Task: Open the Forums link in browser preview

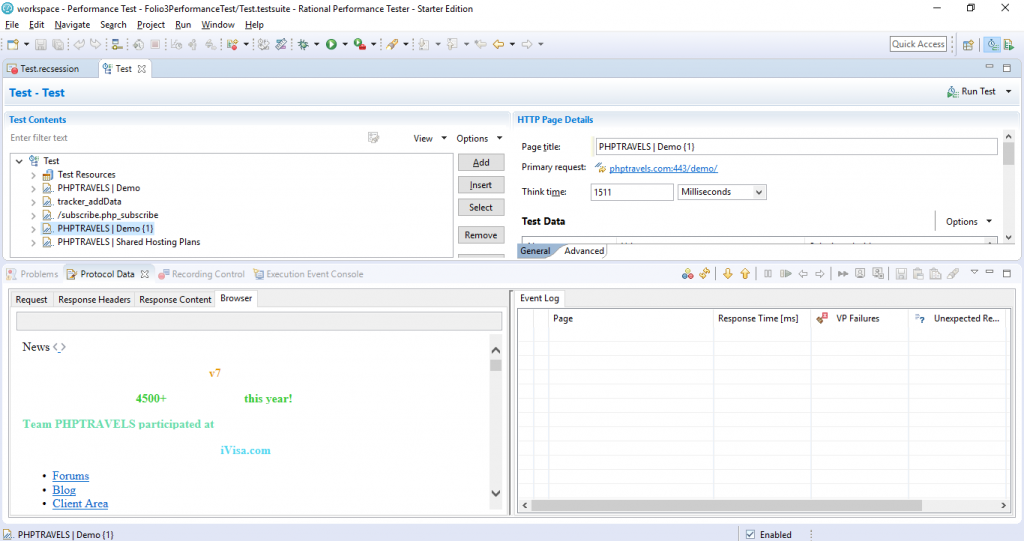Action: click(x=71, y=476)
